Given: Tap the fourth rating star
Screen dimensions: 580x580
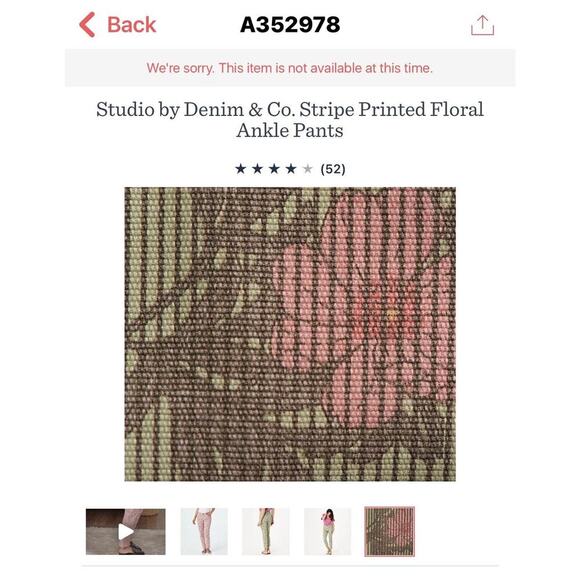Looking at the screenshot, I should pos(291,169).
